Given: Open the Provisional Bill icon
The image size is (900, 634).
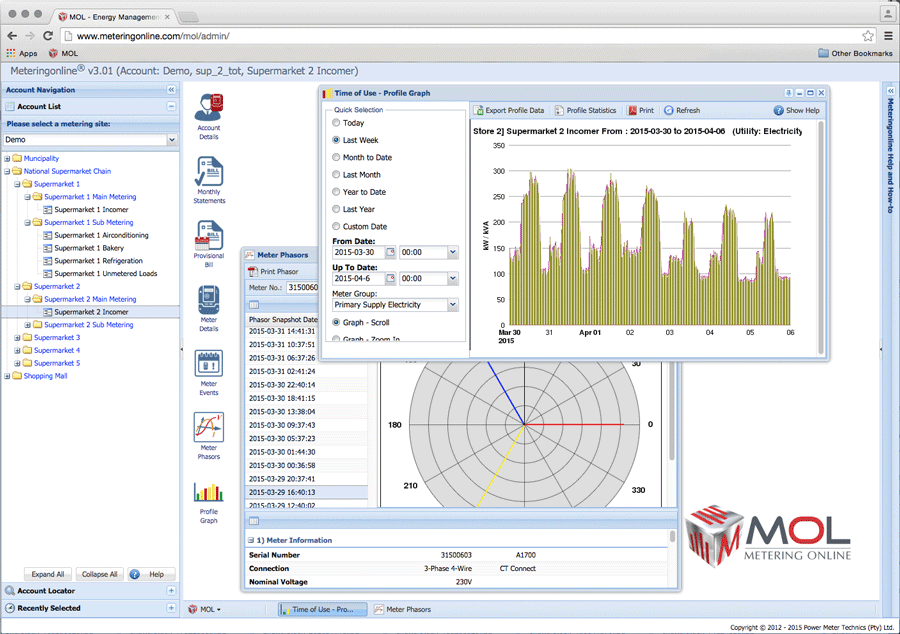Looking at the screenshot, I should pyautogui.click(x=209, y=237).
